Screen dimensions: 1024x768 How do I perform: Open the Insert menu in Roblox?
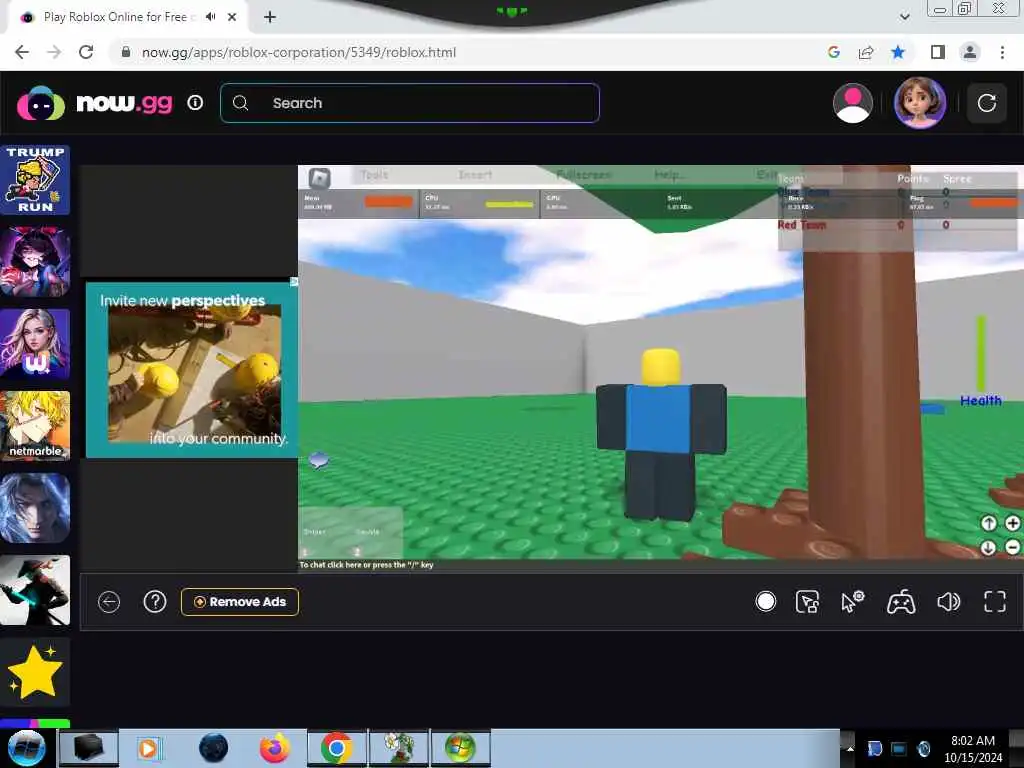tap(475, 175)
